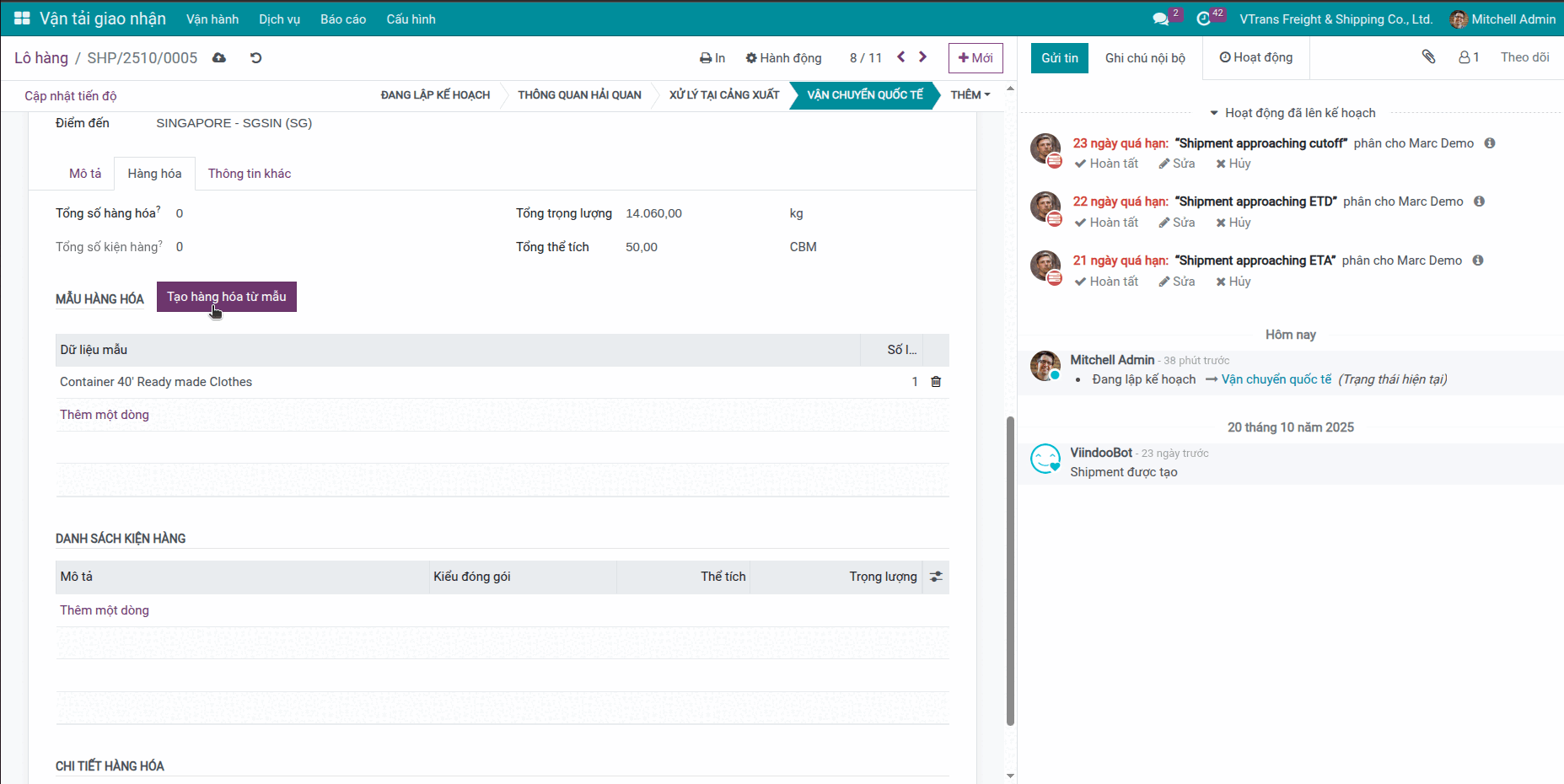Open the Báo cáo menu

point(343,19)
